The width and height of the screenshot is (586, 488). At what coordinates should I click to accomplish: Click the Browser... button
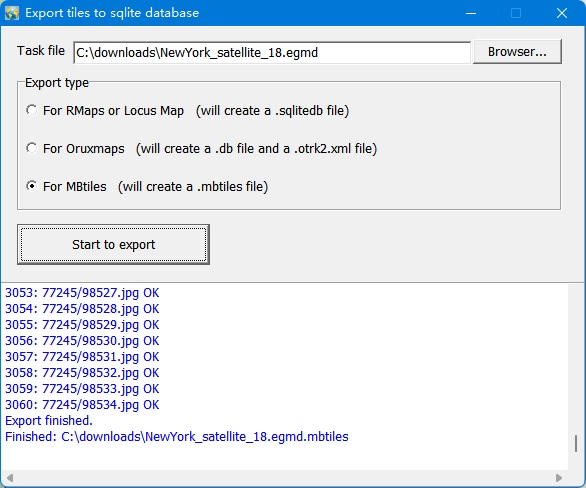pyautogui.click(x=517, y=52)
